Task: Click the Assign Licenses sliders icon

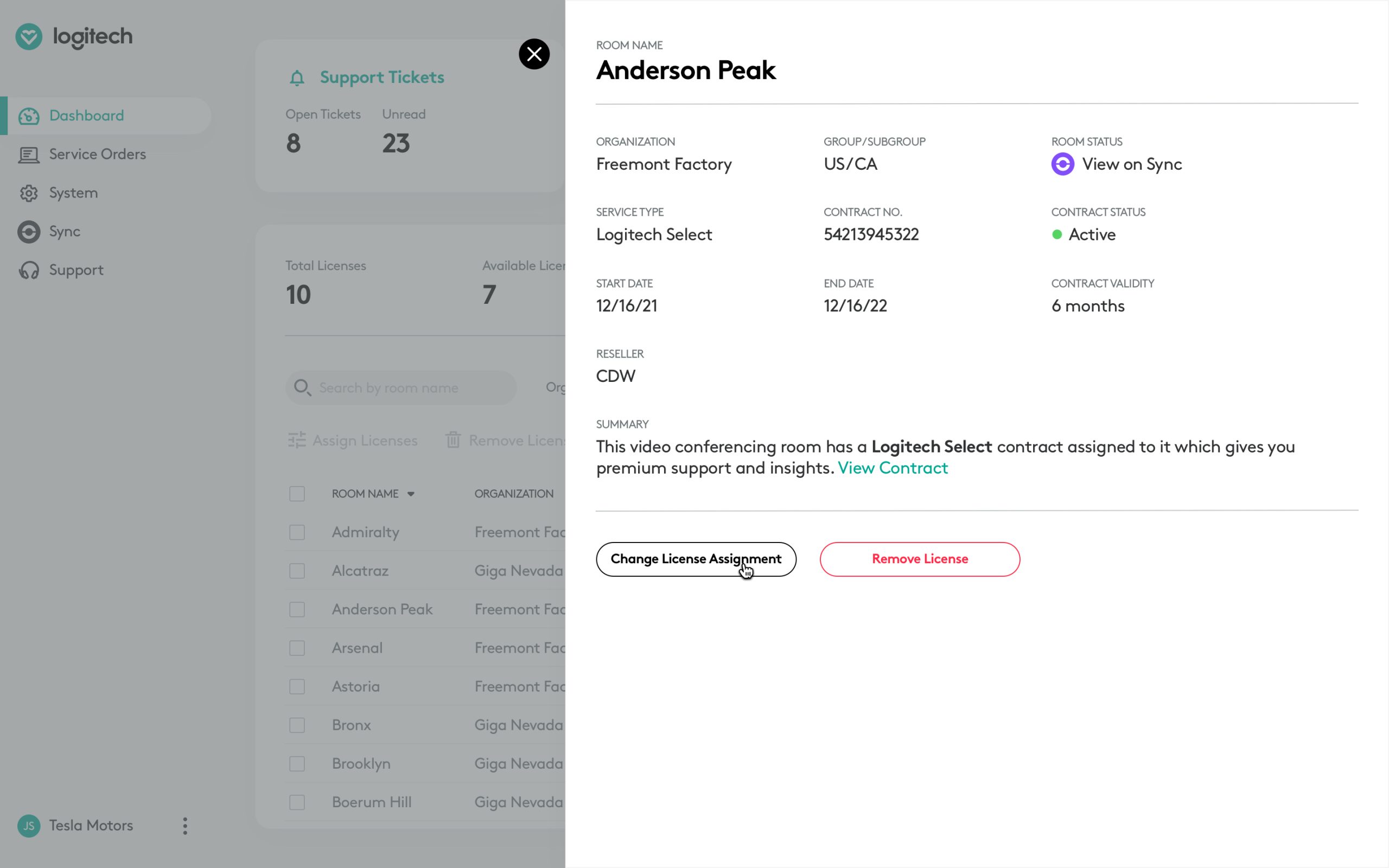Action: [x=297, y=441]
